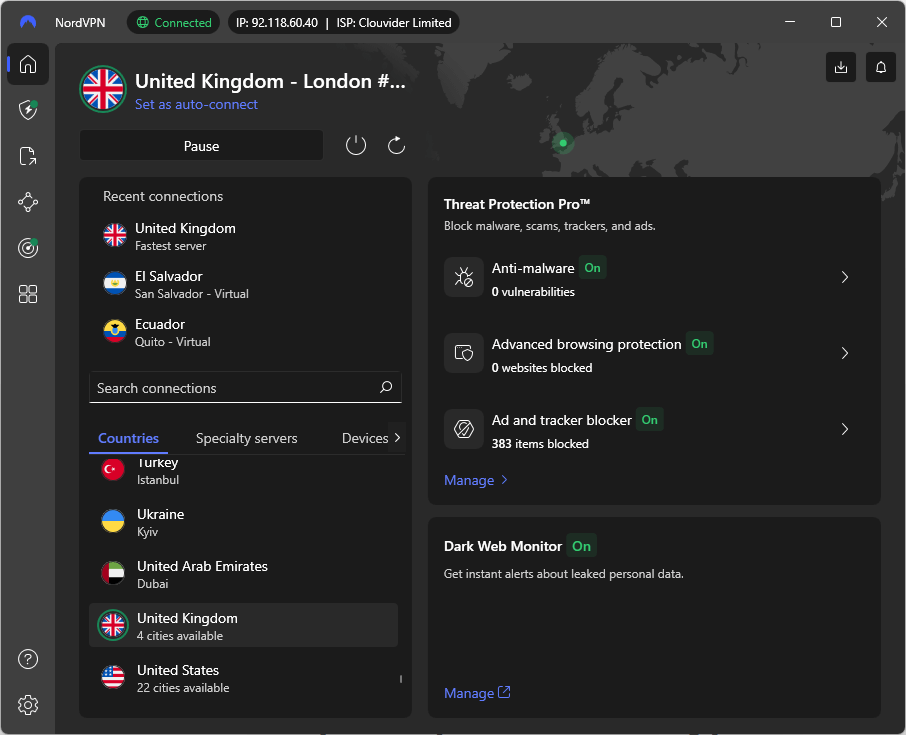Expand Advanced browsing protection chevron
The image size is (906, 735).
point(845,352)
